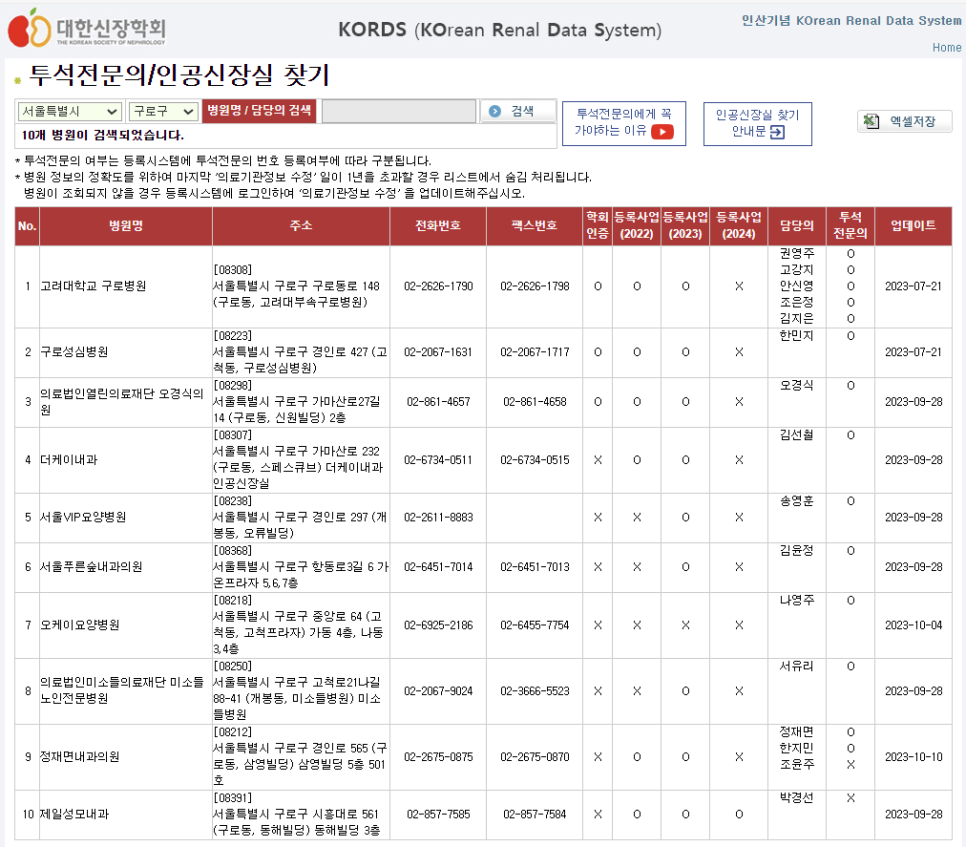Click the 인산기념 KOrean Renal Data System link

click(x=851, y=20)
